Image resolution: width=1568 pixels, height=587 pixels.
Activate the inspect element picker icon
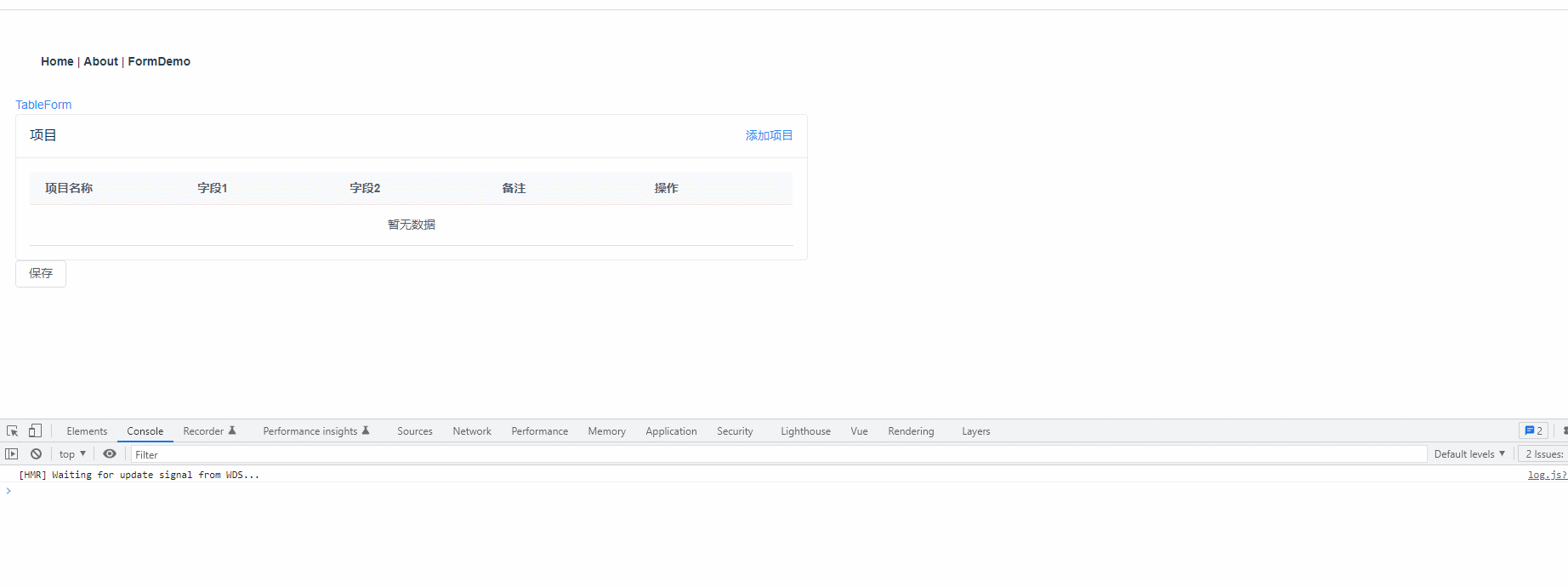pos(12,431)
